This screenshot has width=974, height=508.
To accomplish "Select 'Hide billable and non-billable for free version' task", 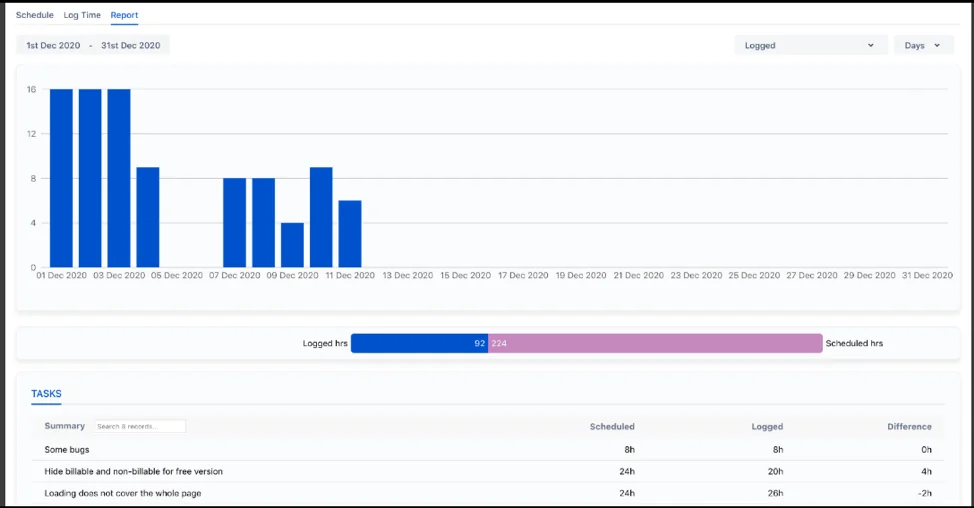I will point(488,471).
